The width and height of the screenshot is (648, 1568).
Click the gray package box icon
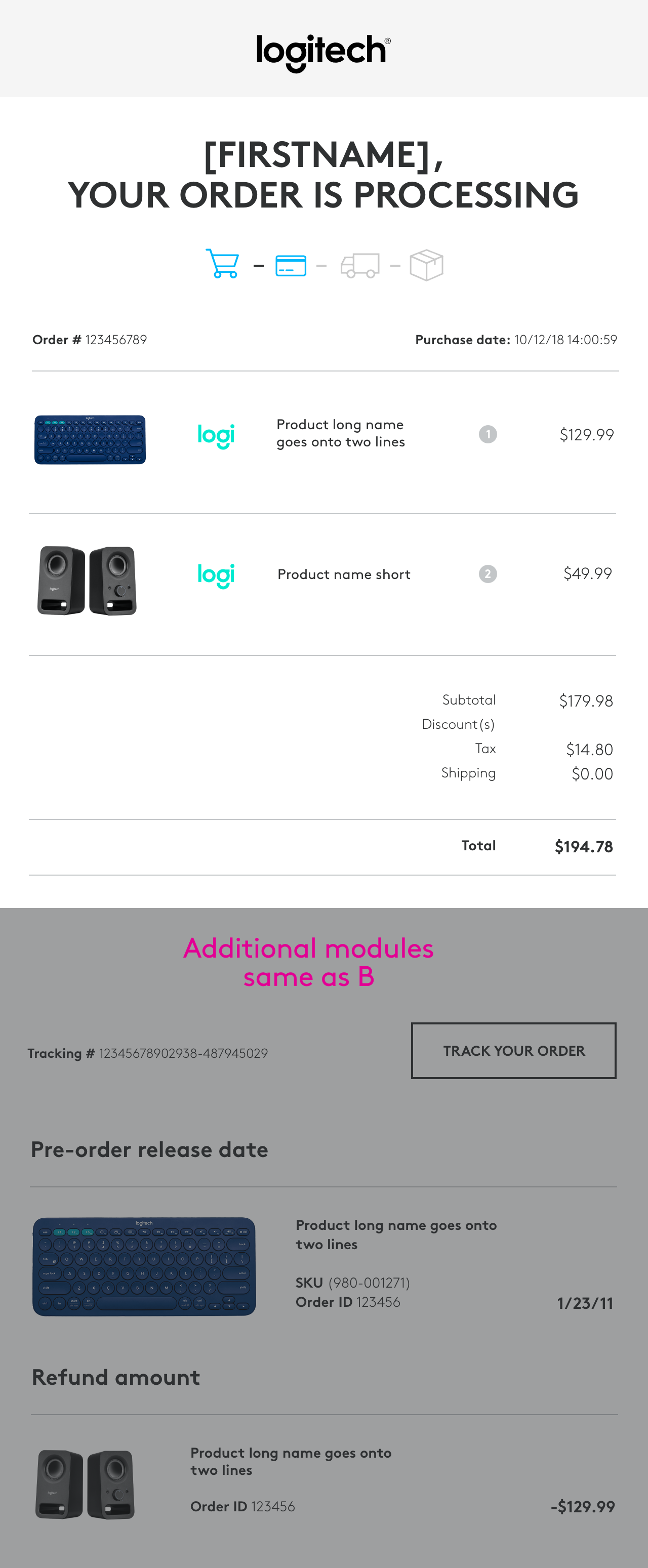coord(426,265)
